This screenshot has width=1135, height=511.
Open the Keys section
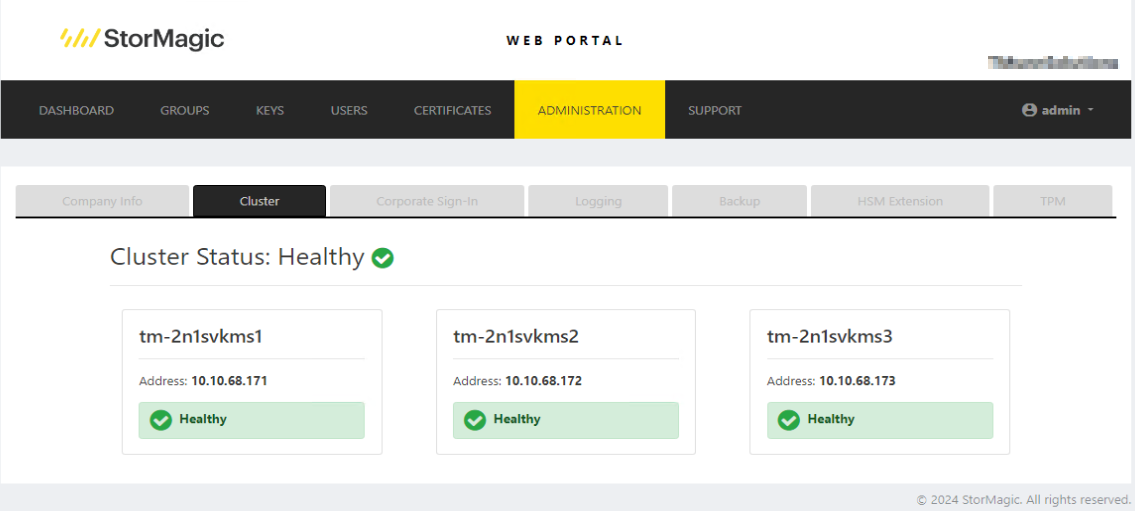(270, 111)
